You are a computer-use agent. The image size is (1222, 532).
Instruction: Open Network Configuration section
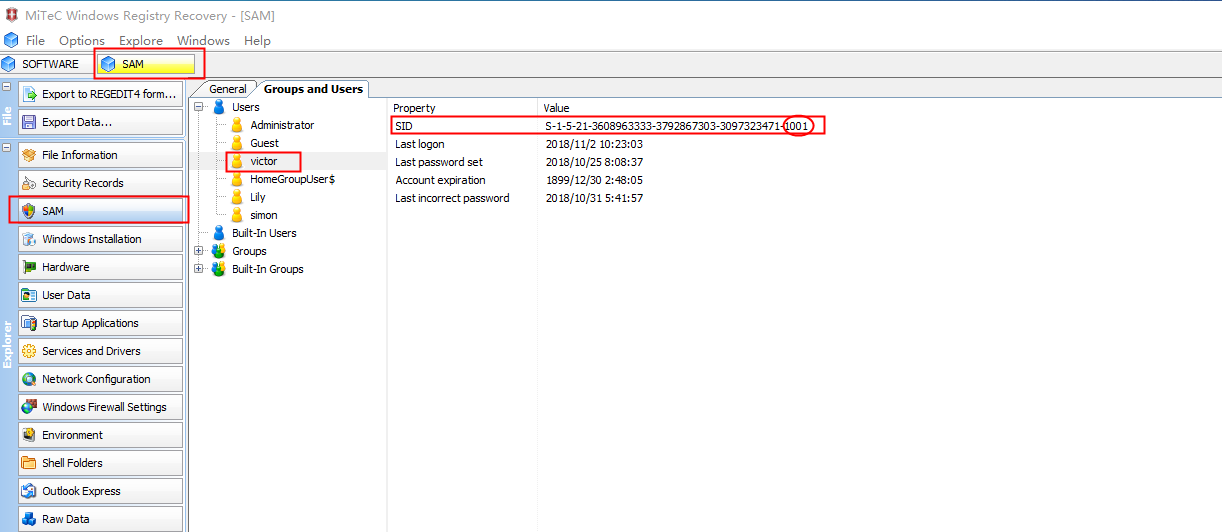[x=100, y=379]
